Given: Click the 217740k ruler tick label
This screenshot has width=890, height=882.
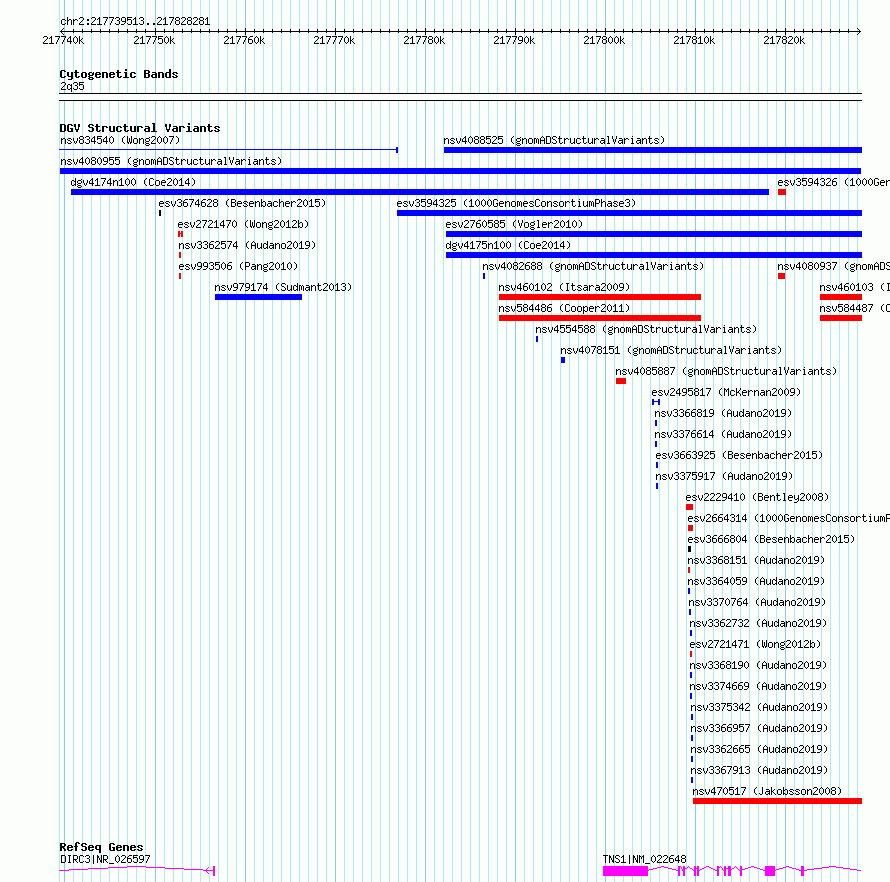Looking at the screenshot, I should (x=63, y=40).
